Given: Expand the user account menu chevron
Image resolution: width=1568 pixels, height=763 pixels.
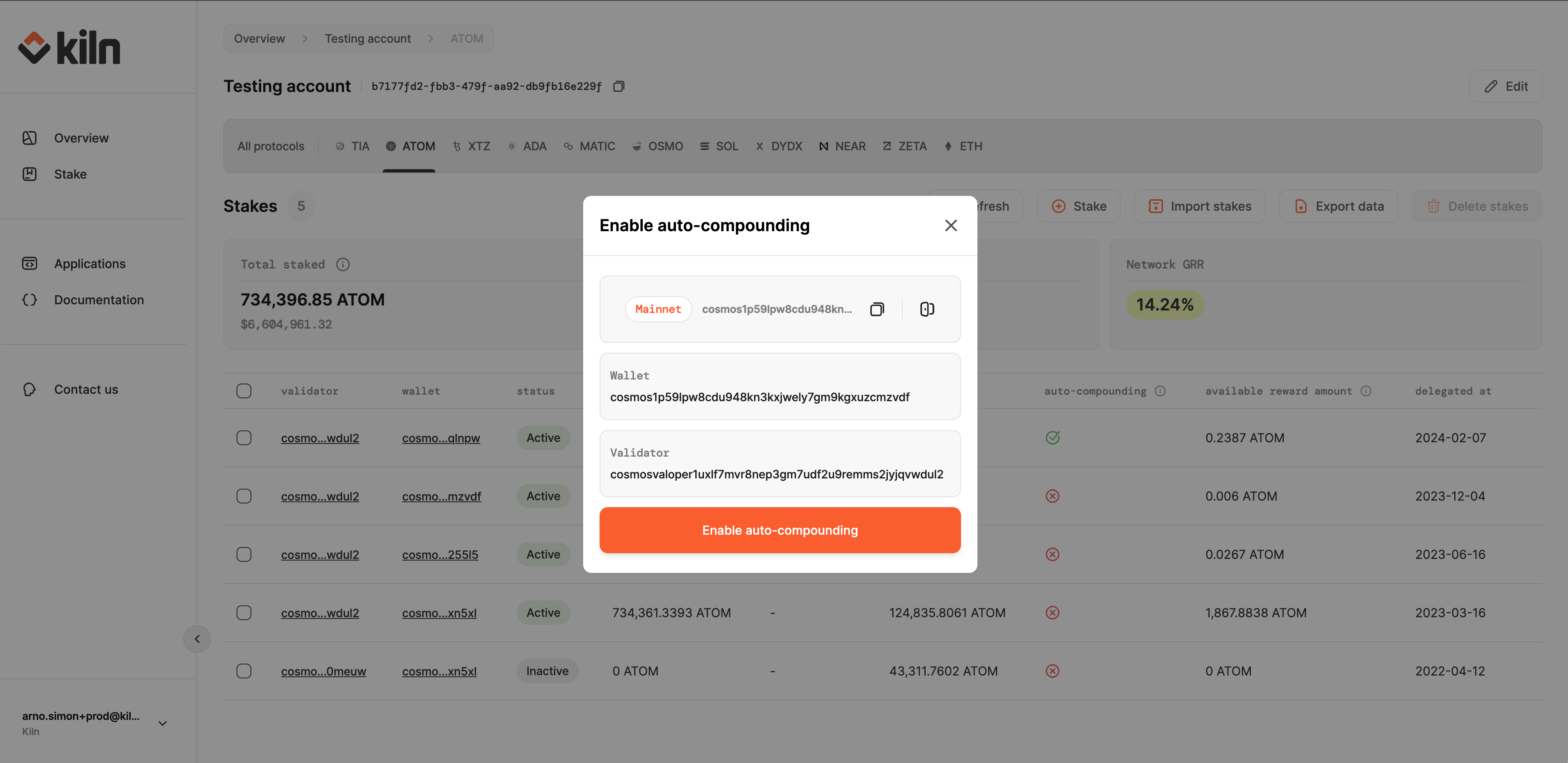Looking at the screenshot, I should pos(163,724).
